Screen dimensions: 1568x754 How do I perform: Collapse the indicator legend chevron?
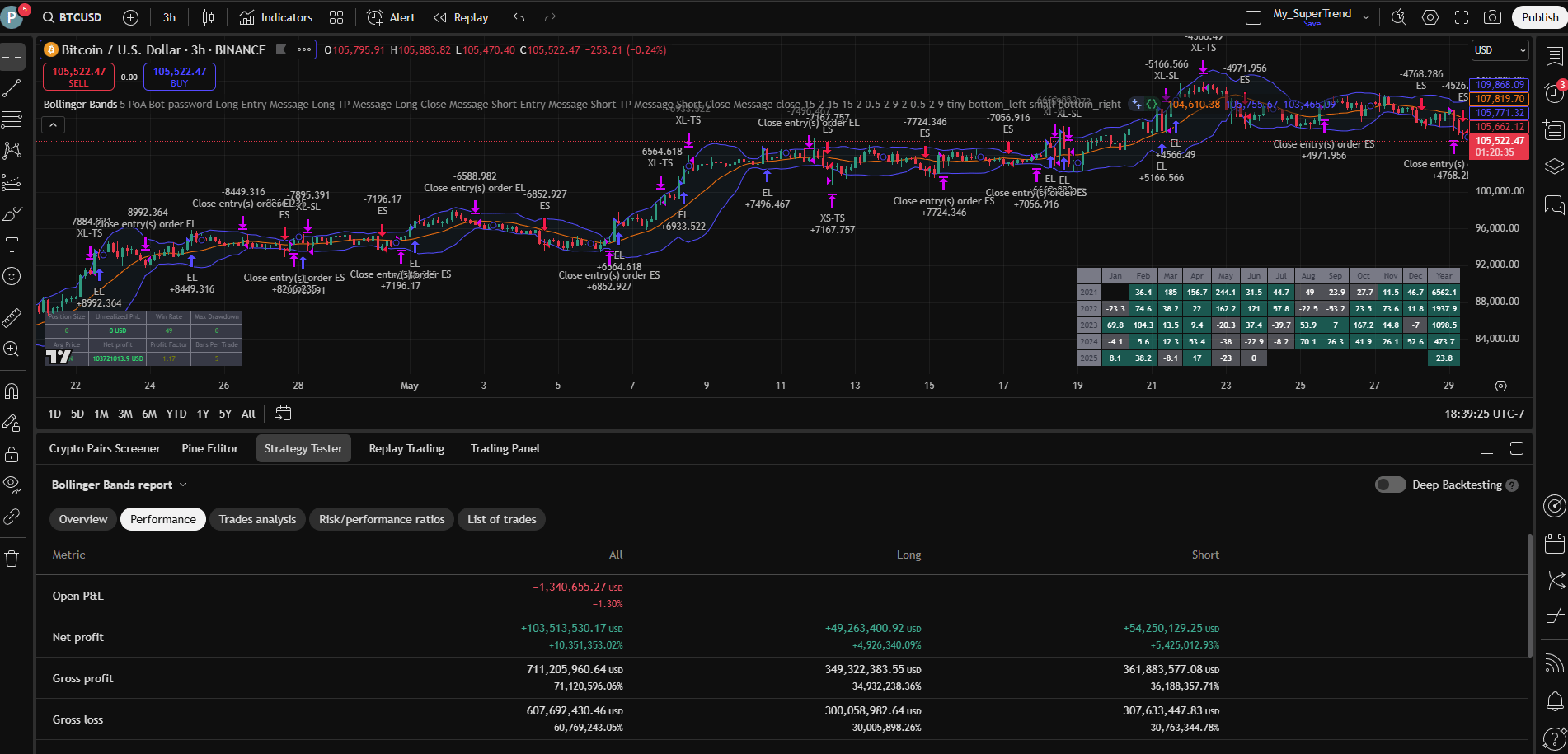(53, 125)
